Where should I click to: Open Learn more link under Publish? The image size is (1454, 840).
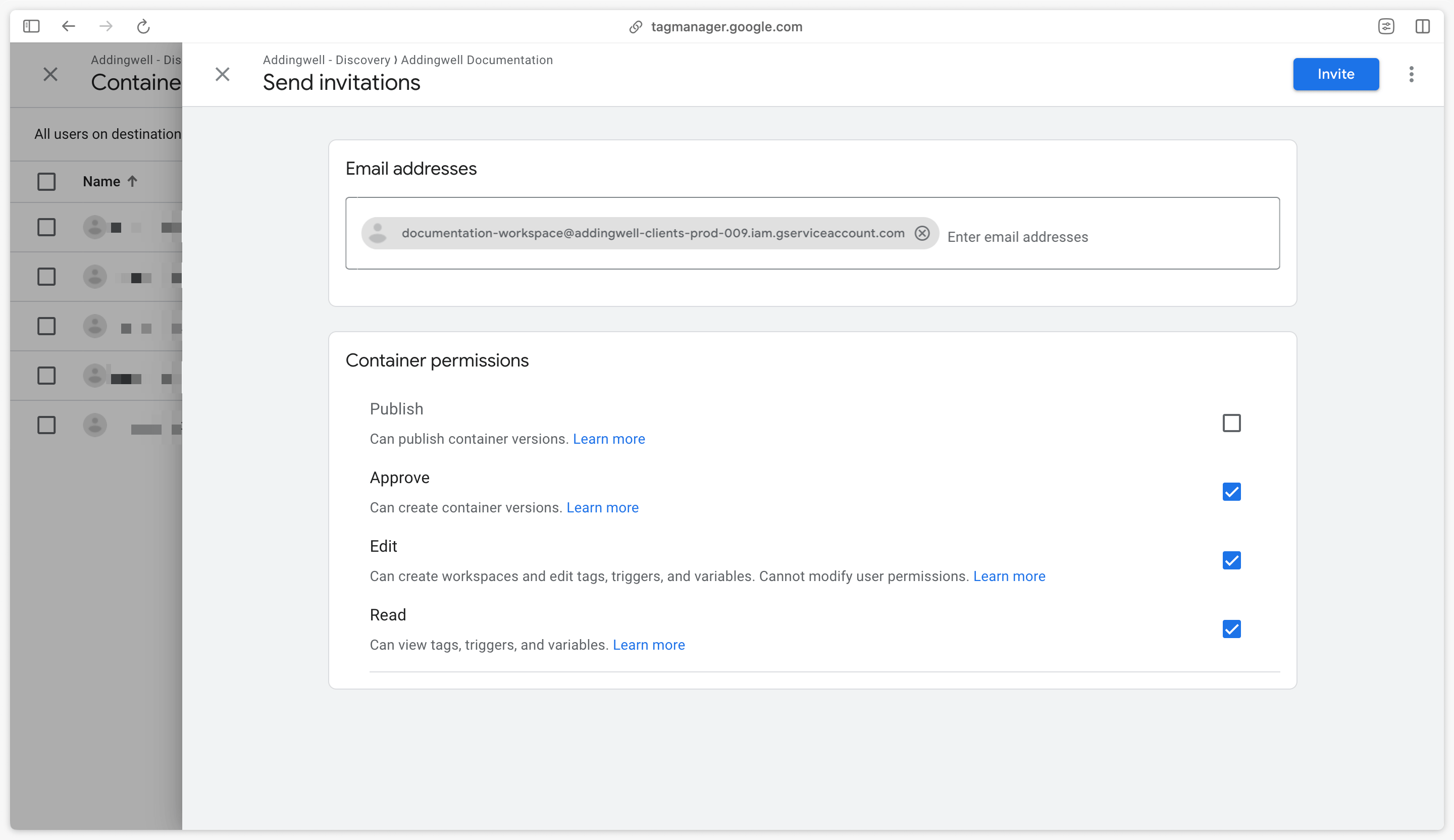point(609,439)
